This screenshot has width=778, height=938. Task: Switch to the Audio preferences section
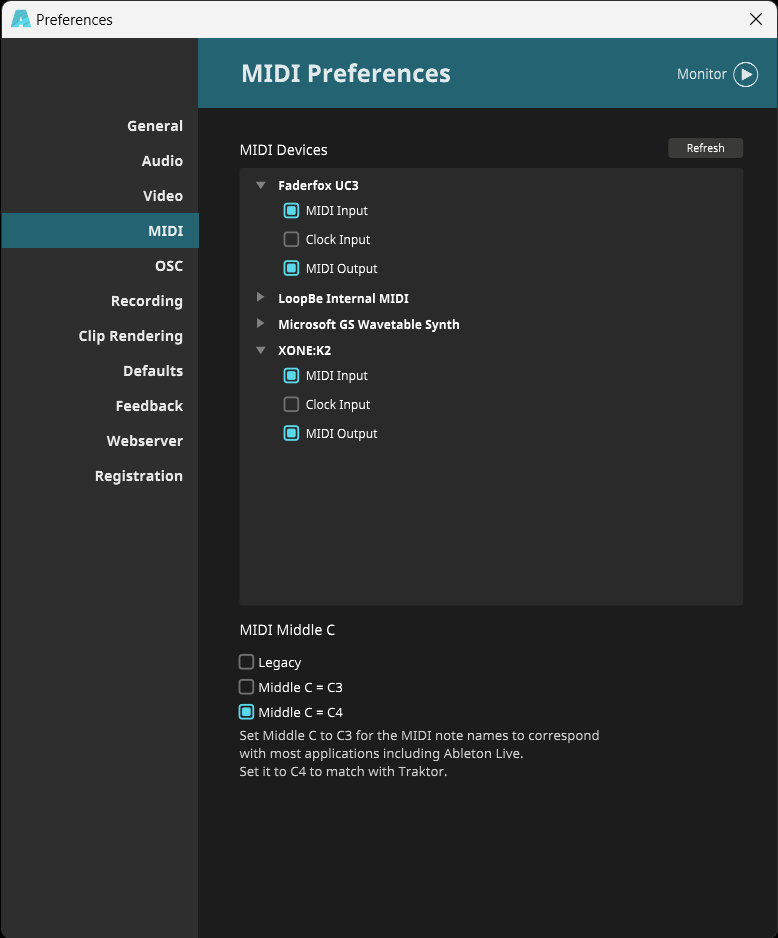click(x=160, y=160)
